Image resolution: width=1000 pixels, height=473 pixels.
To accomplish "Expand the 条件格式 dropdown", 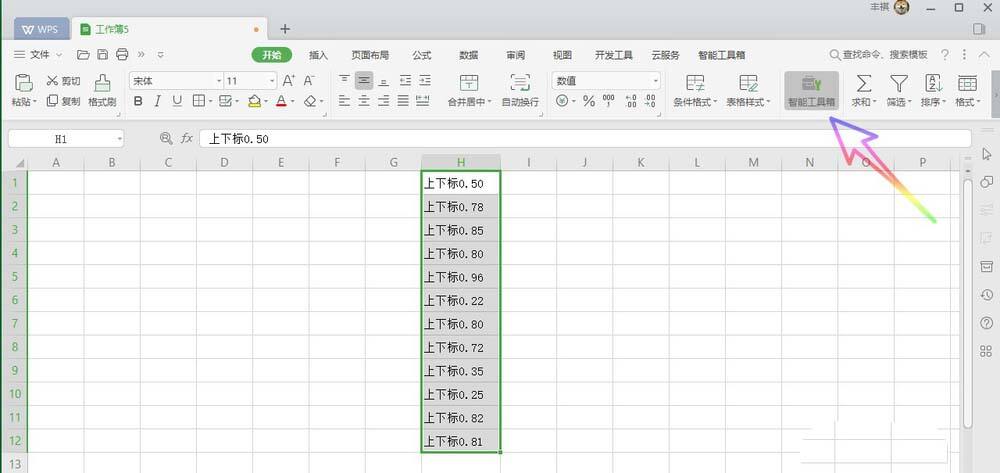I will click(716, 102).
